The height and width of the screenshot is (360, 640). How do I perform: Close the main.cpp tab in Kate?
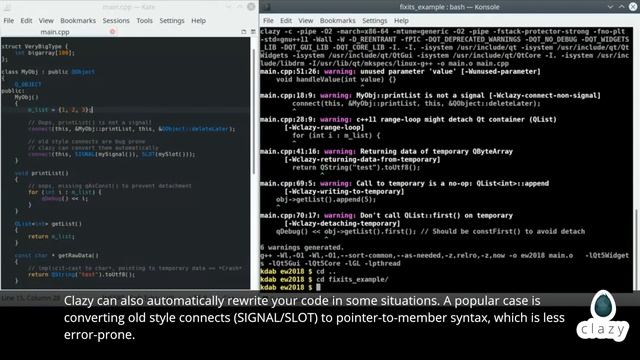[113, 31]
